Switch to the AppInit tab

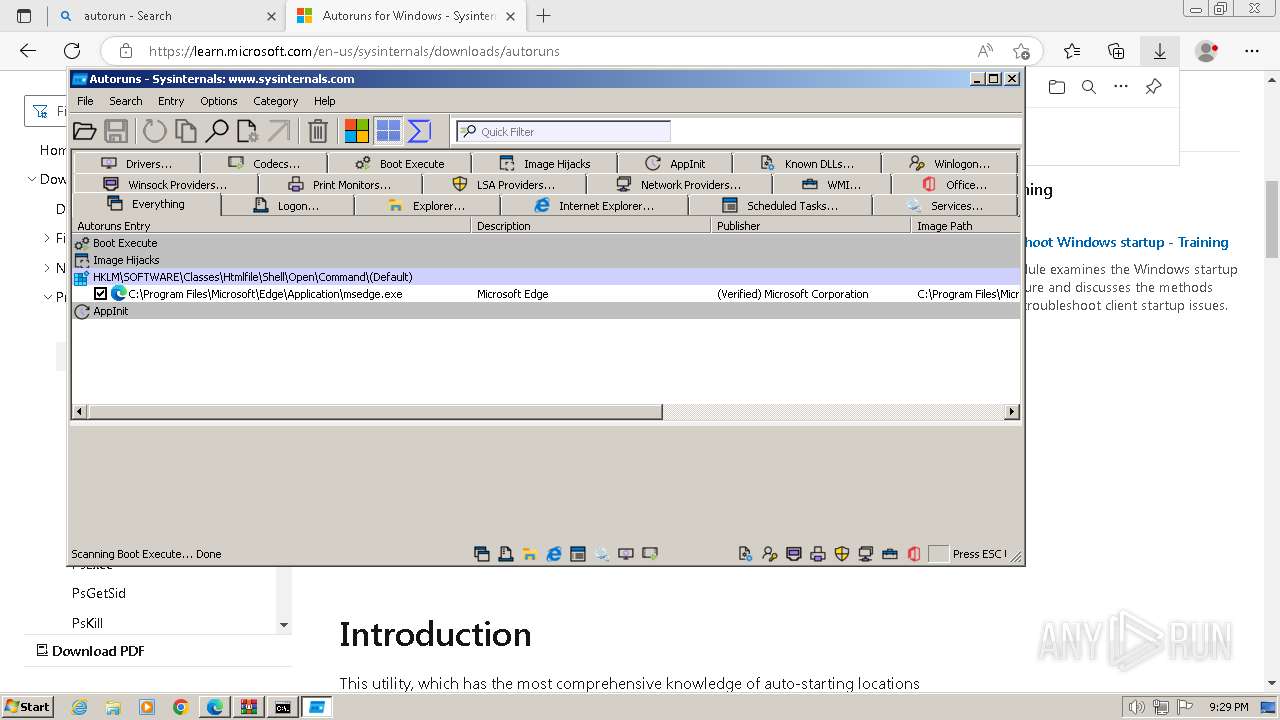coord(675,163)
